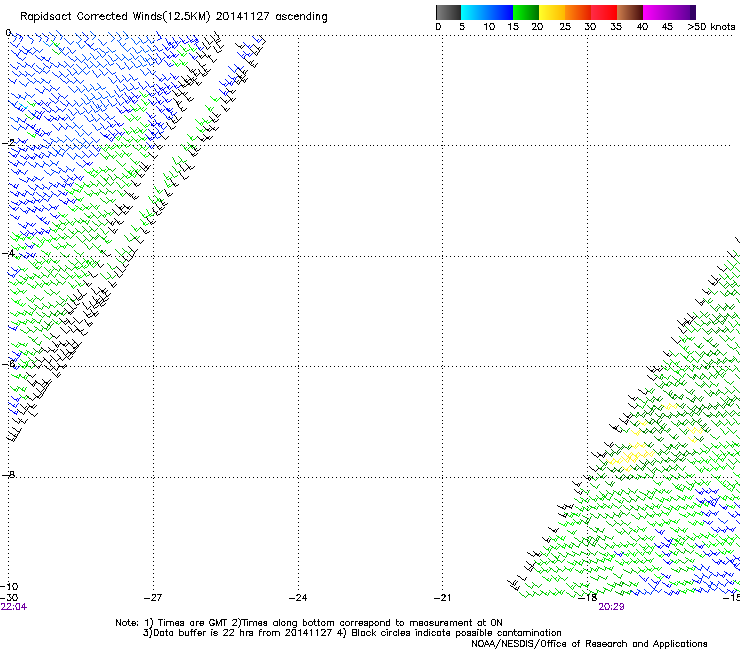Click the "-21" longitude axis label

click(x=443, y=598)
